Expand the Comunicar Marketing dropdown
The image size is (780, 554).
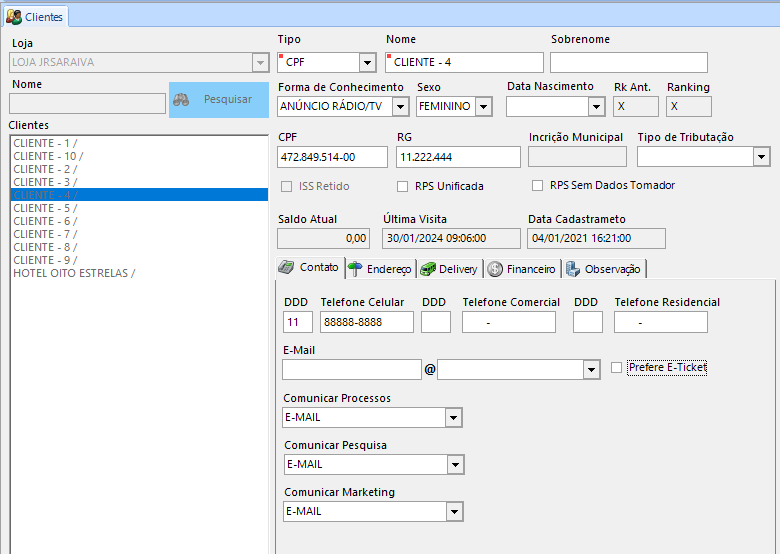point(454,511)
